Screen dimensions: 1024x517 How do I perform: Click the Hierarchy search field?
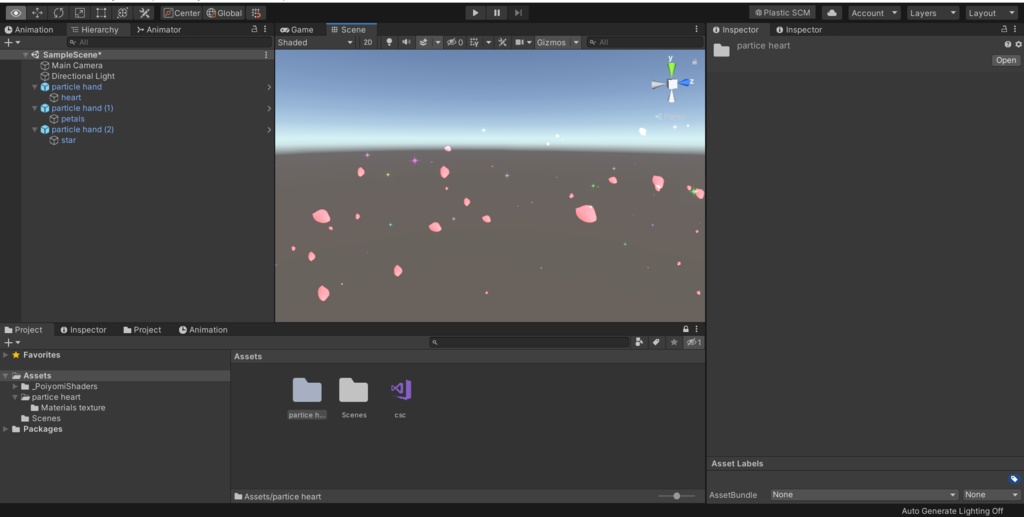pyautogui.click(x=170, y=42)
